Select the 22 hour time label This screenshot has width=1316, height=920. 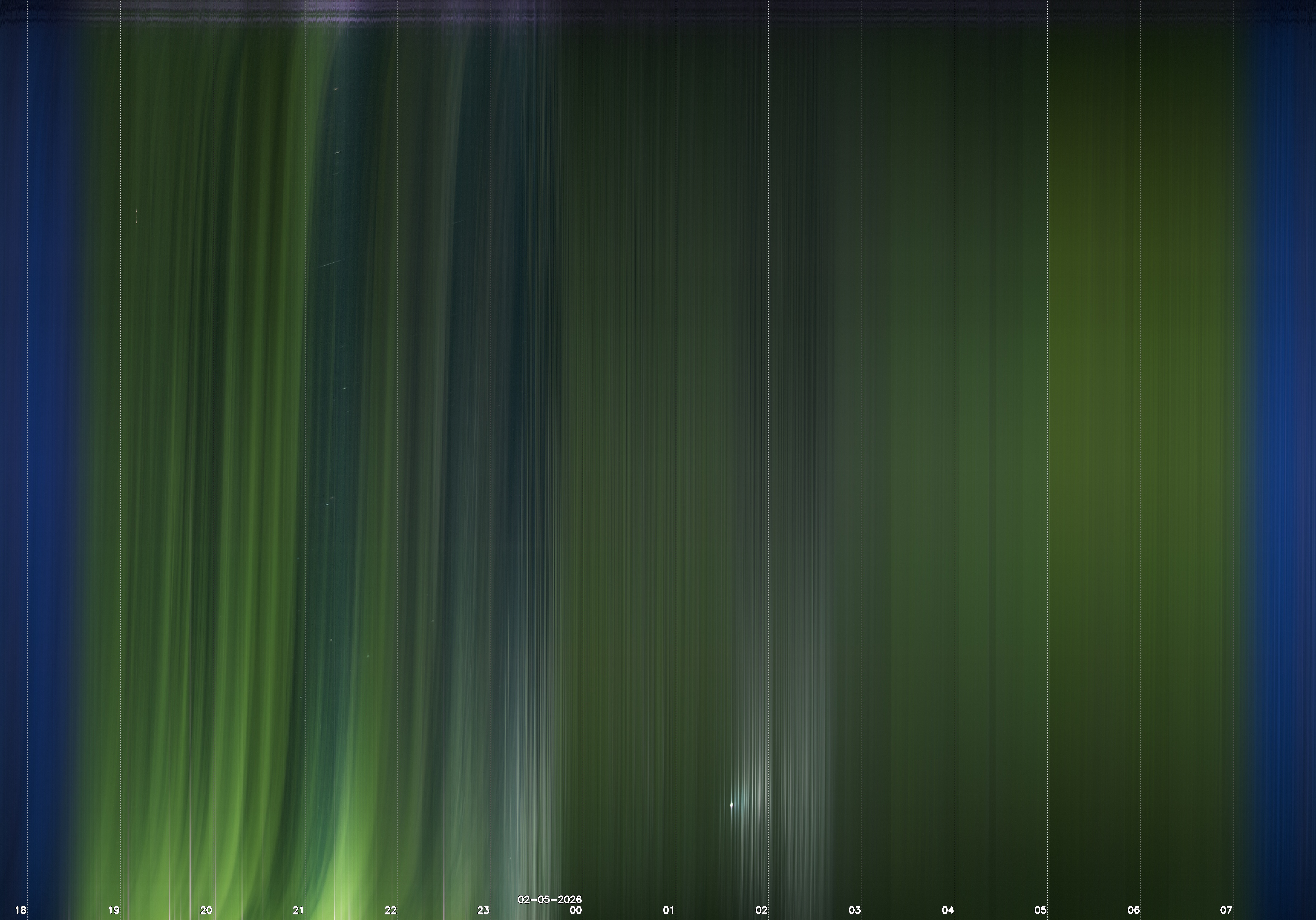(390, 910)
